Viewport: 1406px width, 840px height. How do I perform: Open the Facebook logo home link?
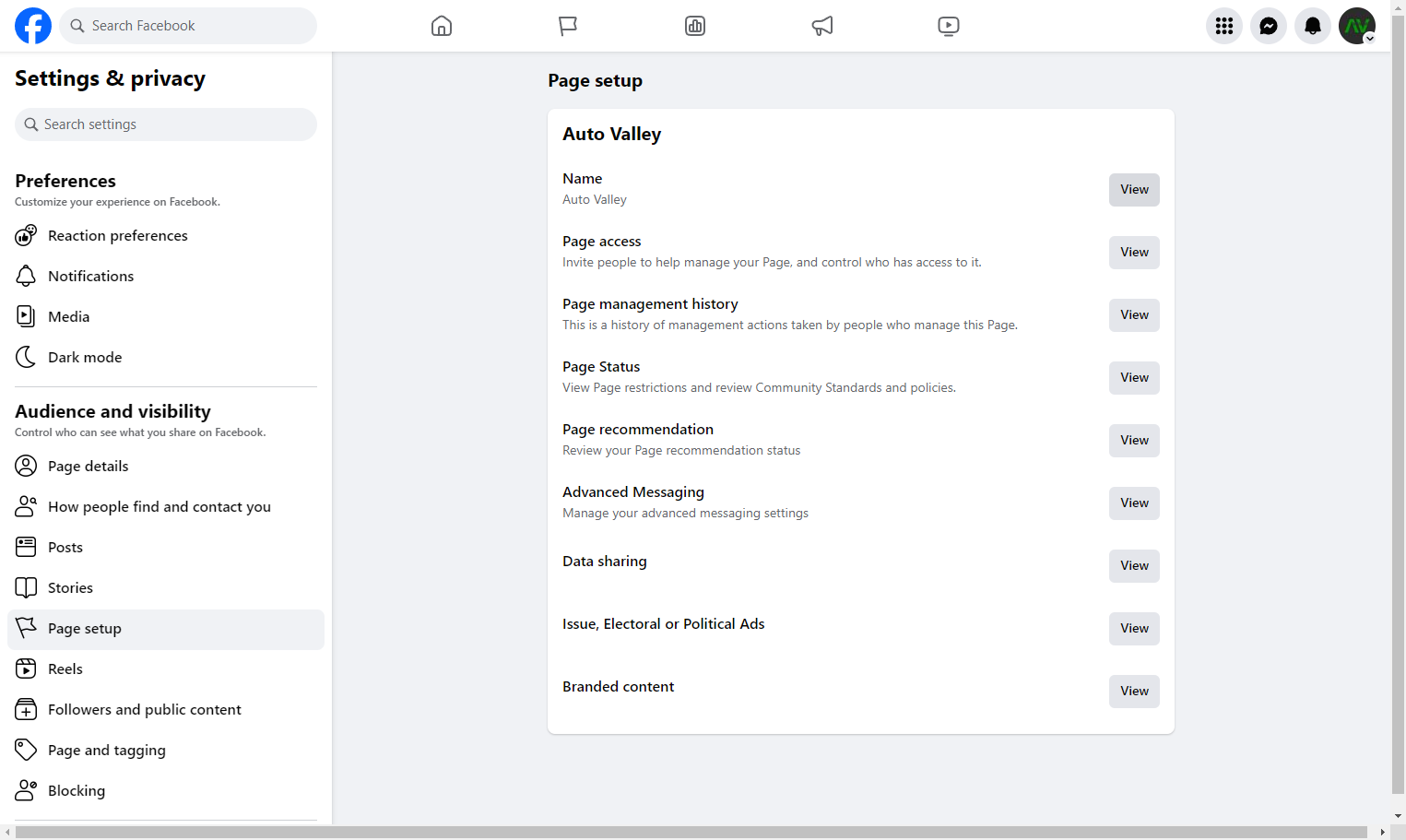(33, 26)
